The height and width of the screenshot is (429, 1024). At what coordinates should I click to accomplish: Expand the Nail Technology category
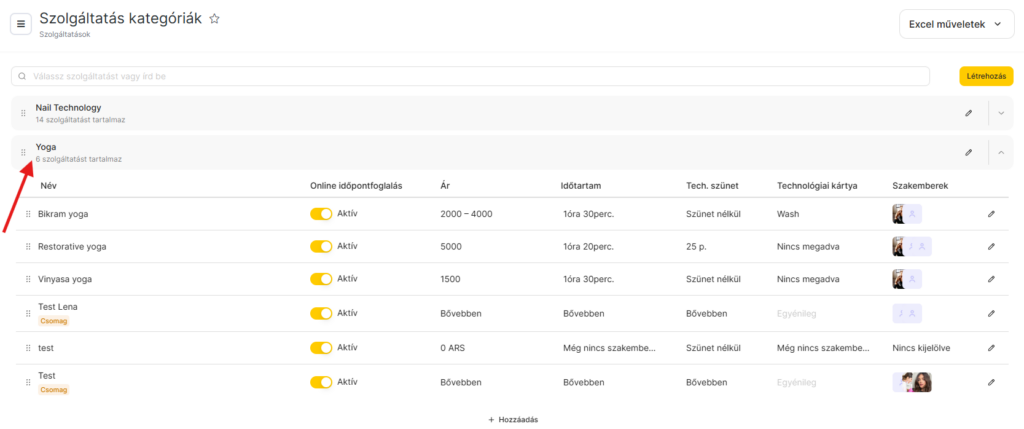pos(1001,113)
